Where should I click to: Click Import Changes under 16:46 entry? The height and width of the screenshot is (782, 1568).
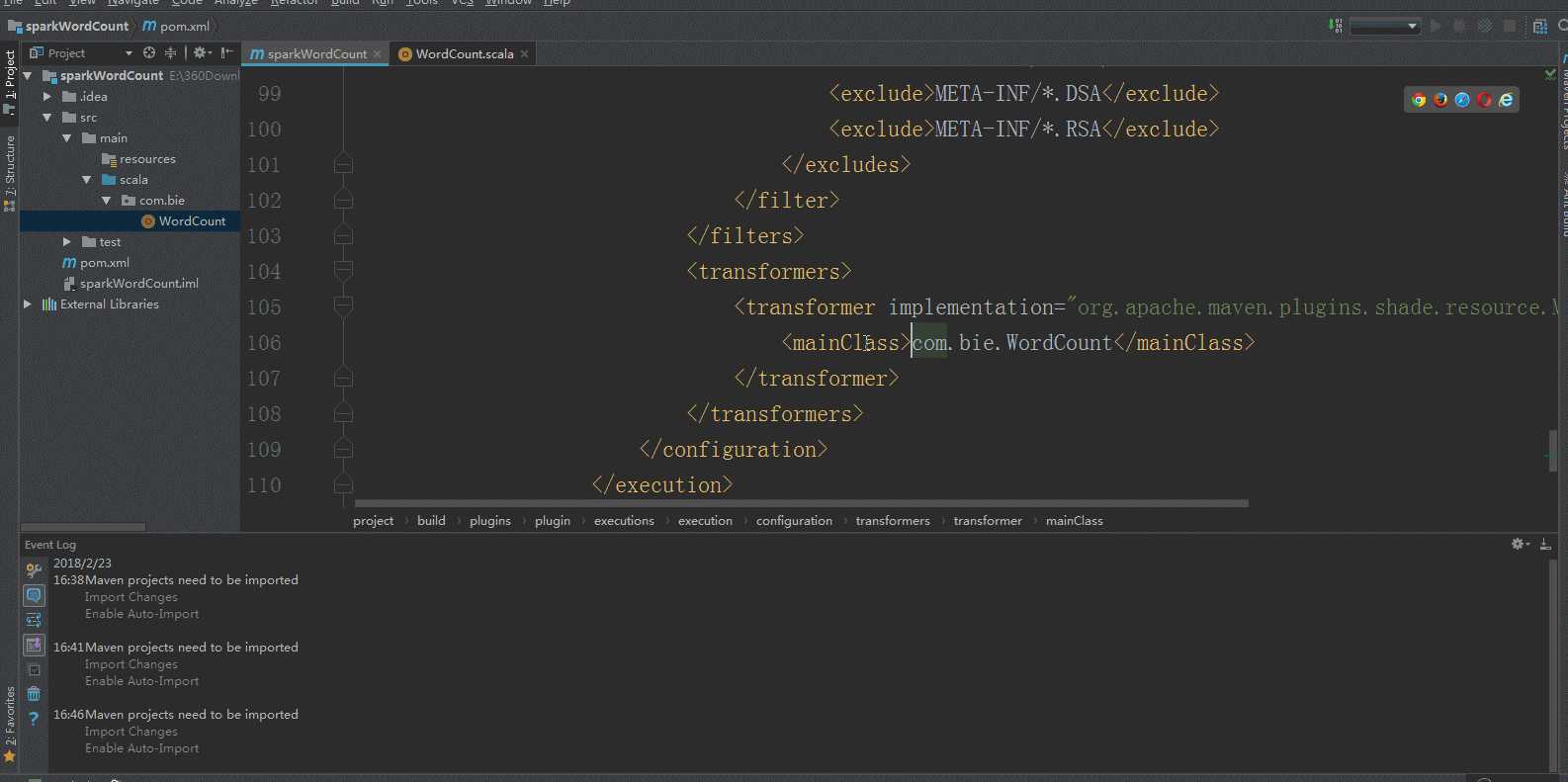[x=131, y=732]
